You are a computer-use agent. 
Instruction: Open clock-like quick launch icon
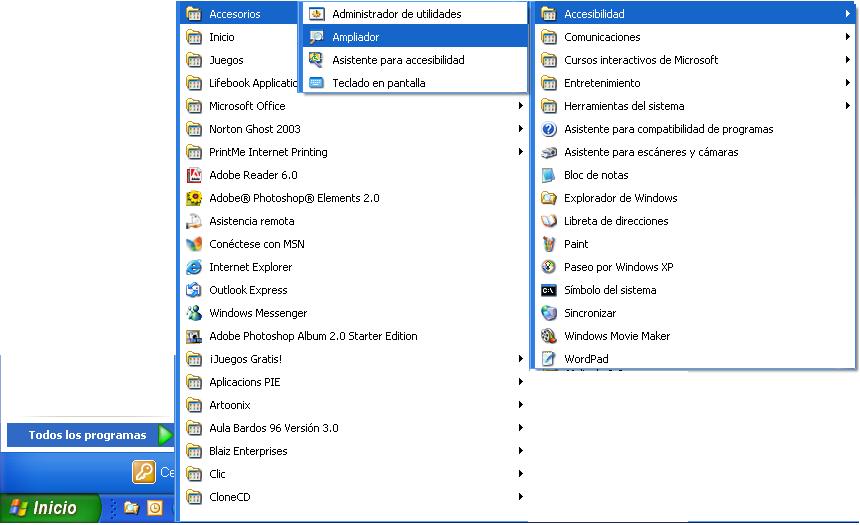coord(155,508)
